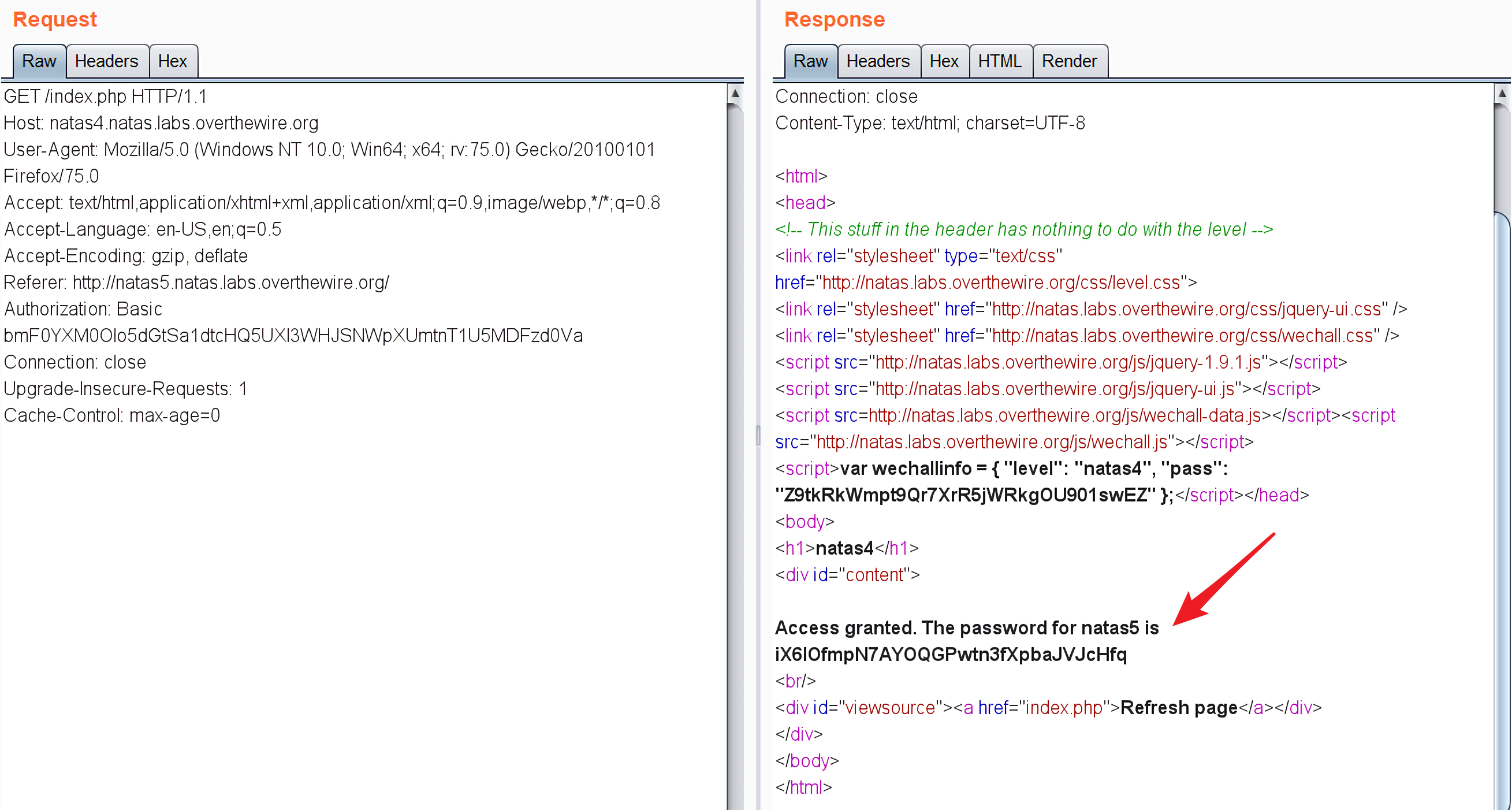1512x810 pixels.
Task: Click the splitter handle between Request and Response
Action: pyautogui.click(x=758, y=436)
